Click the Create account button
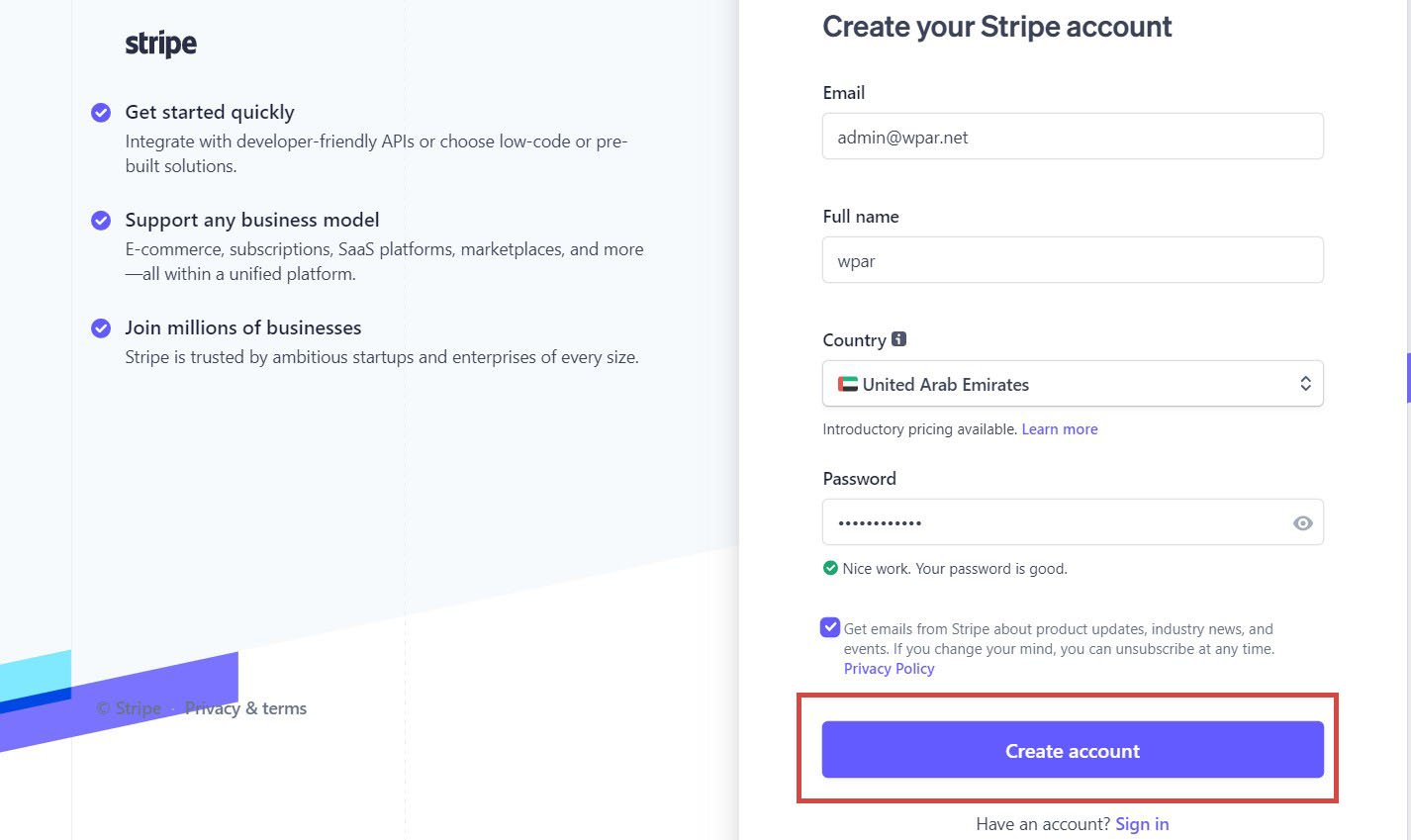This screenshot has width=1411, height=840. coord(1073,750)
